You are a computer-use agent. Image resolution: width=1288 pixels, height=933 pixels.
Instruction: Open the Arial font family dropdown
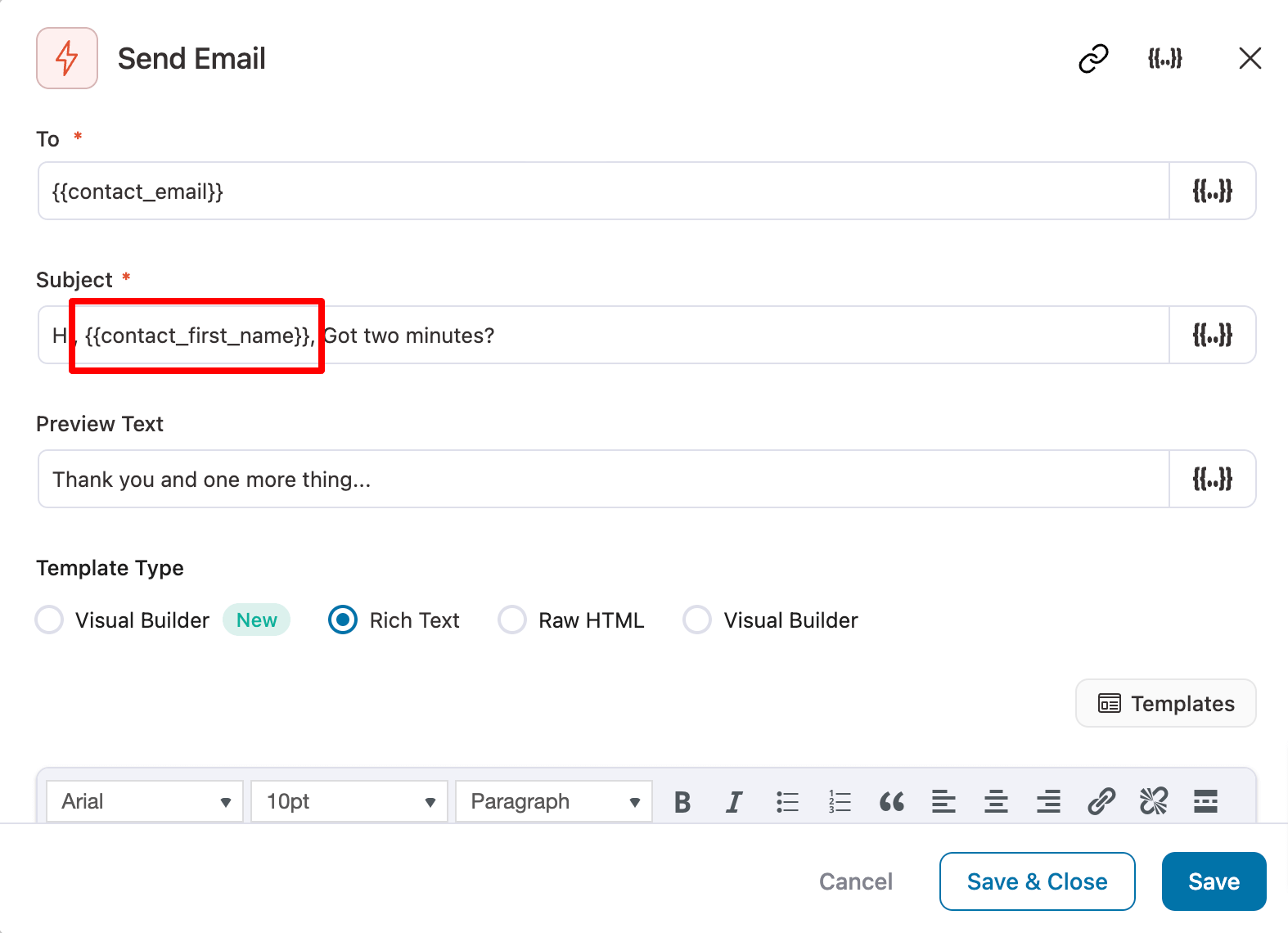145,801
